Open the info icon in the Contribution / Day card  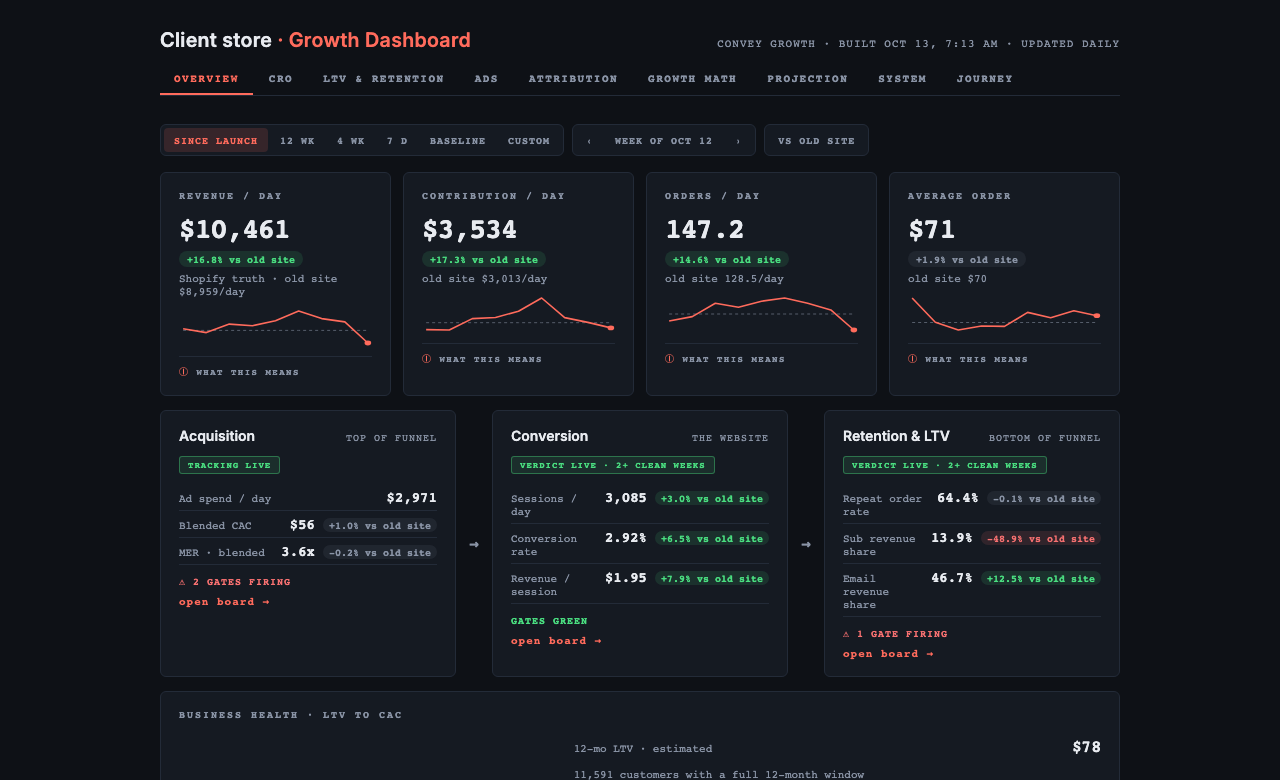click(427, 359)
